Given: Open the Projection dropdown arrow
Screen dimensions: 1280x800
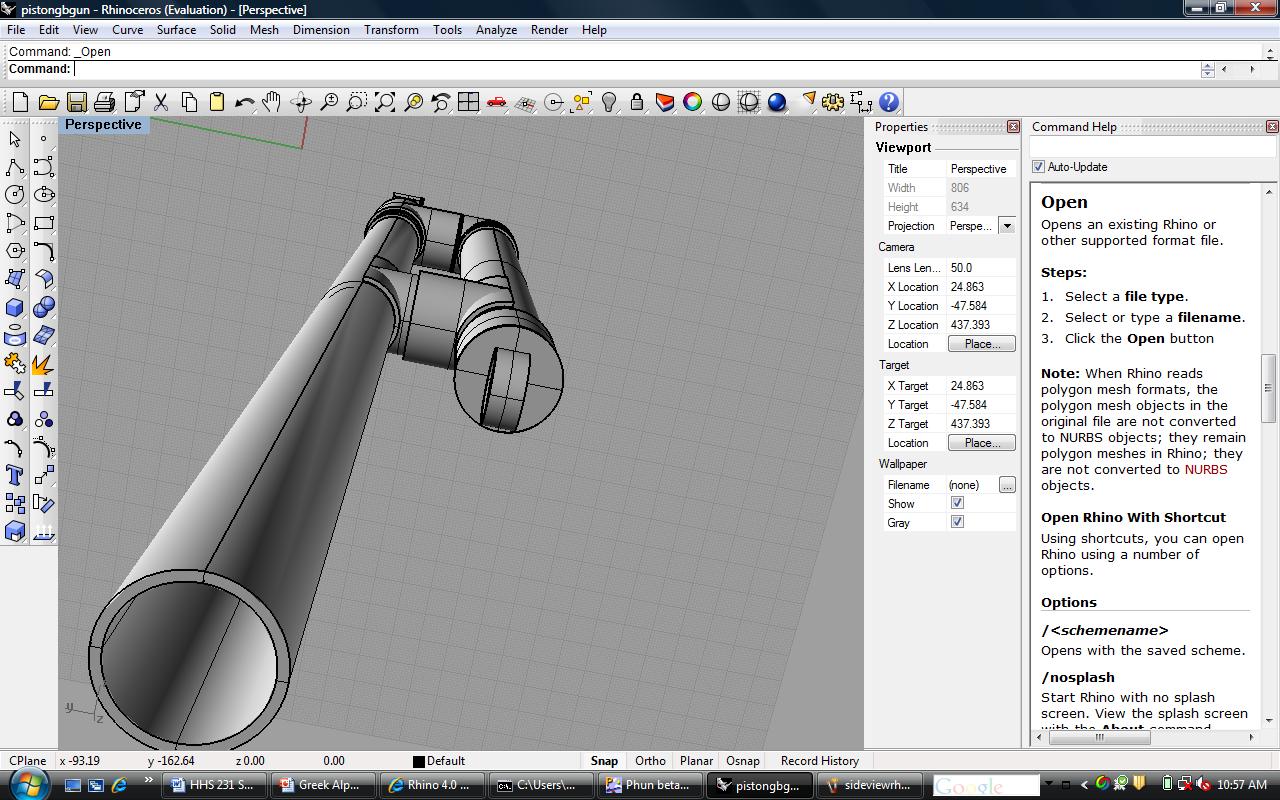Looking at the screenshot, I should [x=1007, y=226].
